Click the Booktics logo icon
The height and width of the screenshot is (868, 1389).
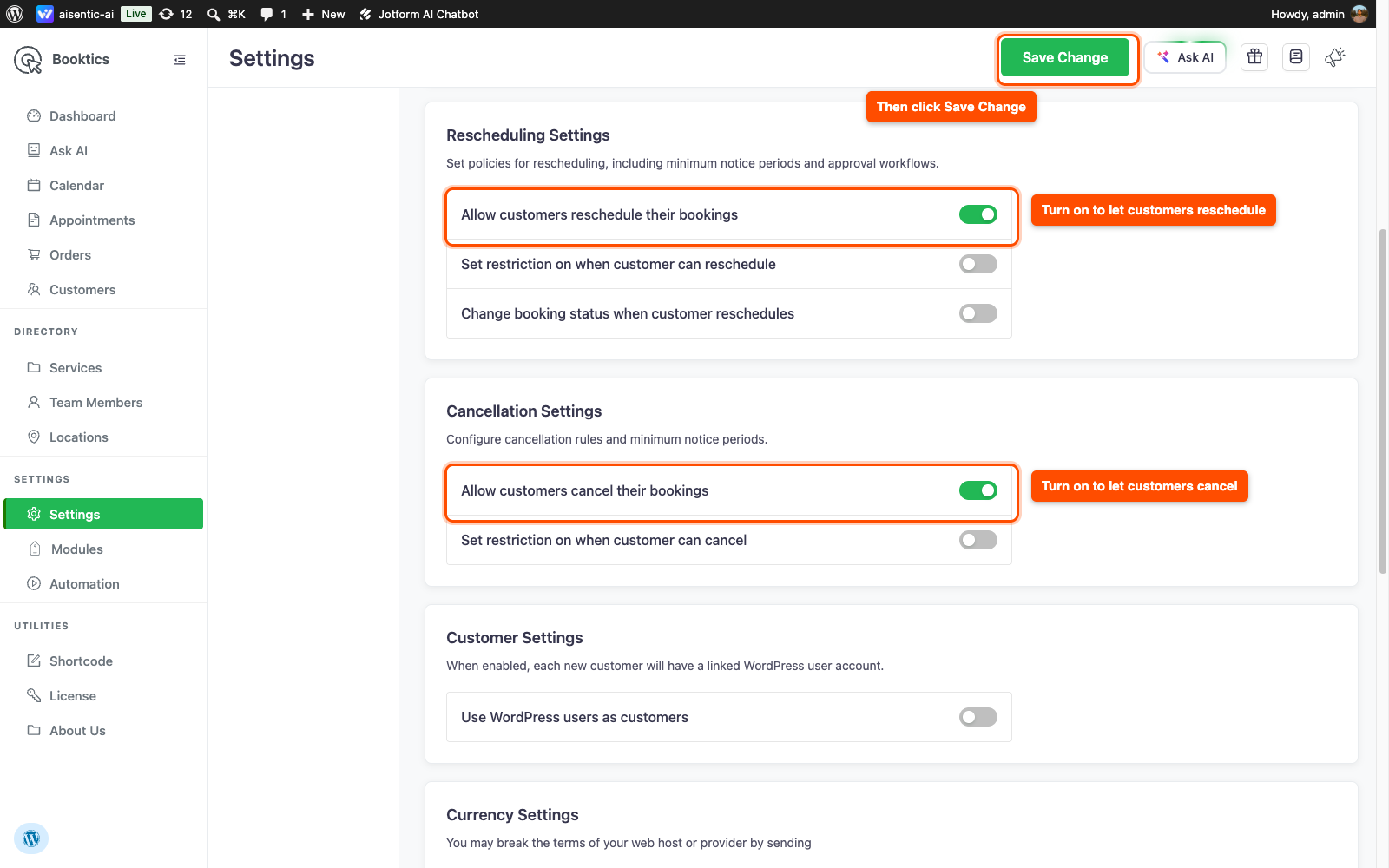point(28,60)
